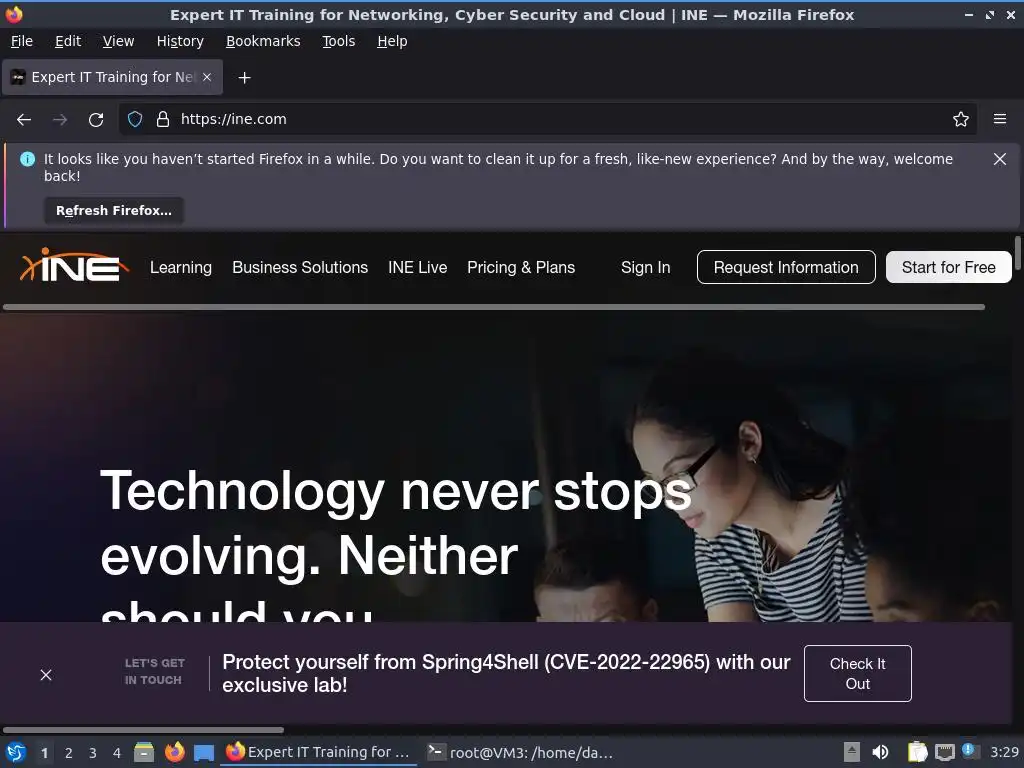Switch to workspace 1
This screenshot has height=768, width=1024.
pos(44,753)
